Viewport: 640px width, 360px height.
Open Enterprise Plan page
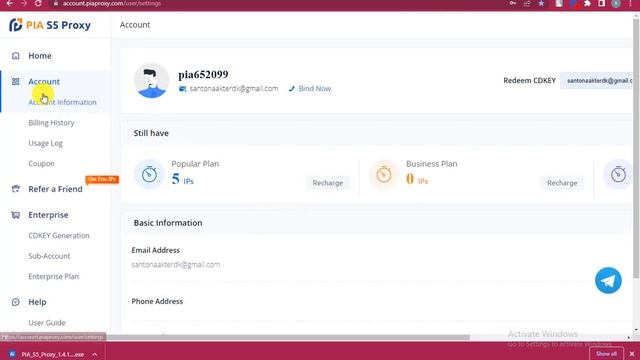tap(53, 276)
